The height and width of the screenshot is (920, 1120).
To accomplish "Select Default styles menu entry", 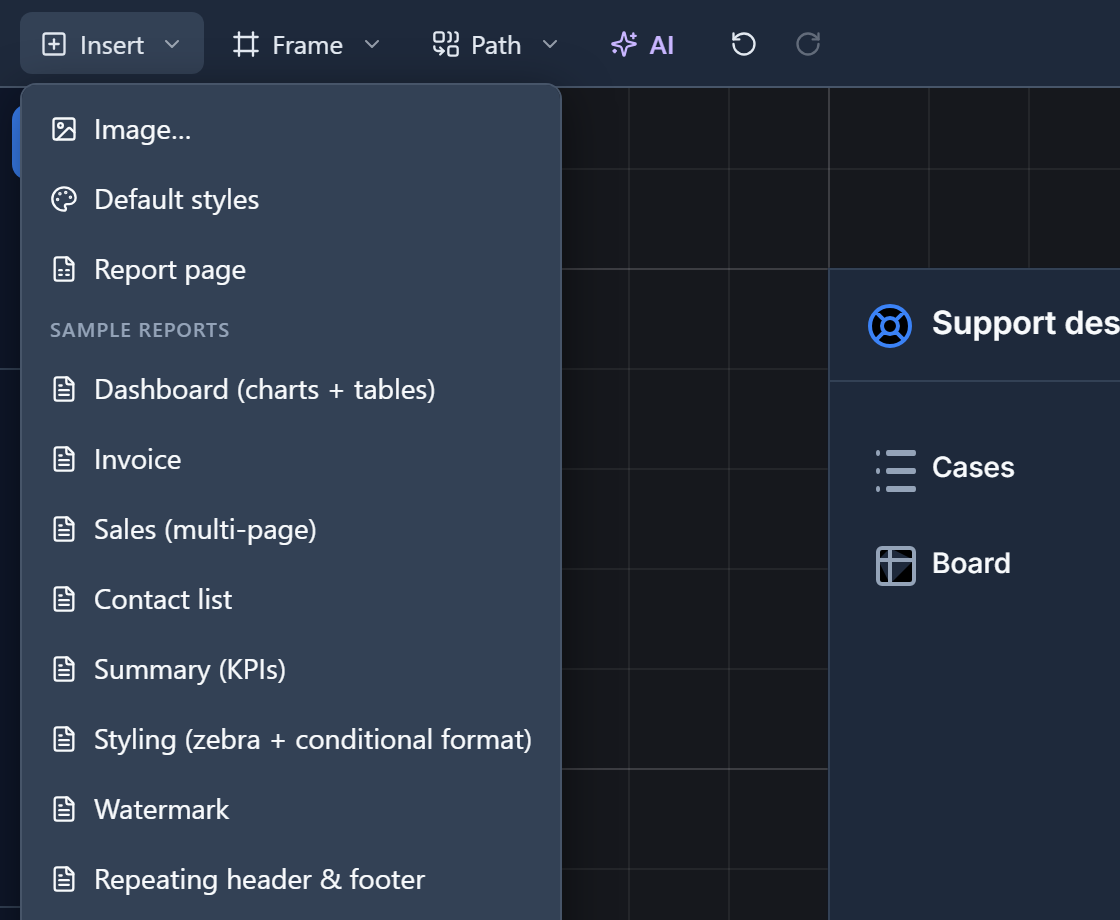I will 291,199.
